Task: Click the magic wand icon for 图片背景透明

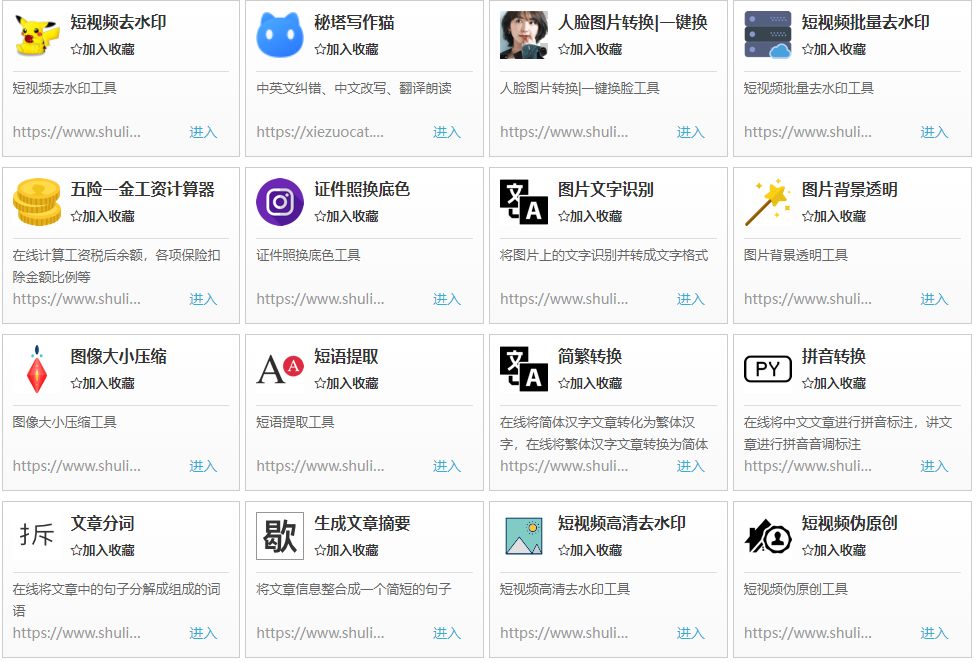Action: (767, 202)
